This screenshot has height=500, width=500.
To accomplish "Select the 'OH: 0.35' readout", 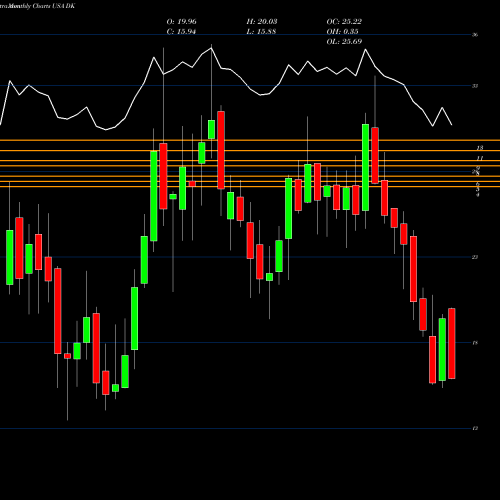I will pyautogui.click(x=342, y=32).
